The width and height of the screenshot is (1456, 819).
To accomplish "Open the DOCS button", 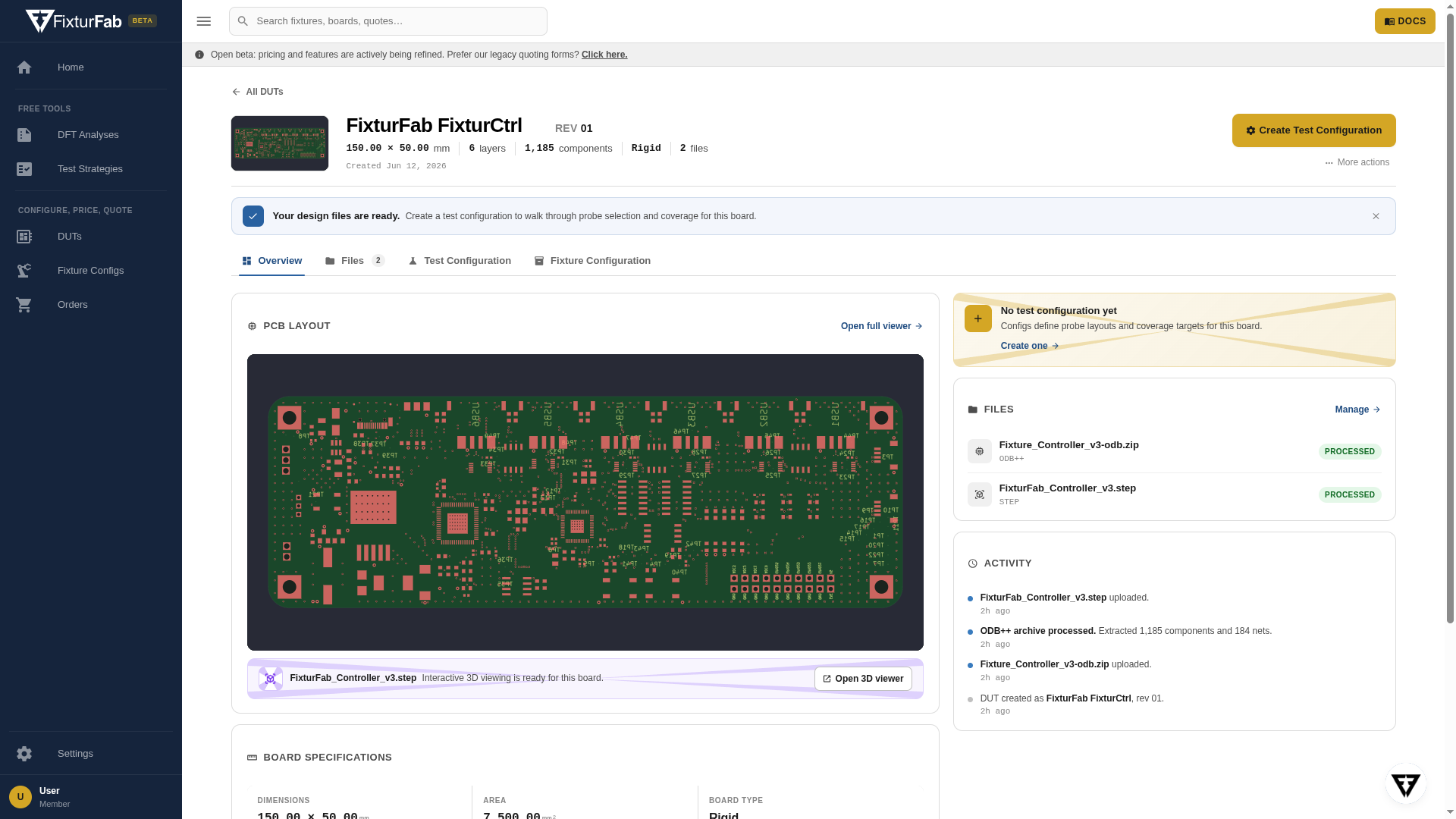I will pyautogui.click(x=1405, y=21).
